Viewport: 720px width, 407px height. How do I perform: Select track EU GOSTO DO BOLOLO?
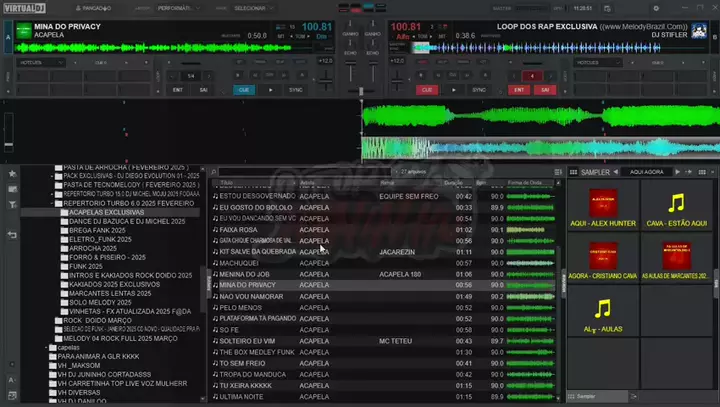[384, 208]
